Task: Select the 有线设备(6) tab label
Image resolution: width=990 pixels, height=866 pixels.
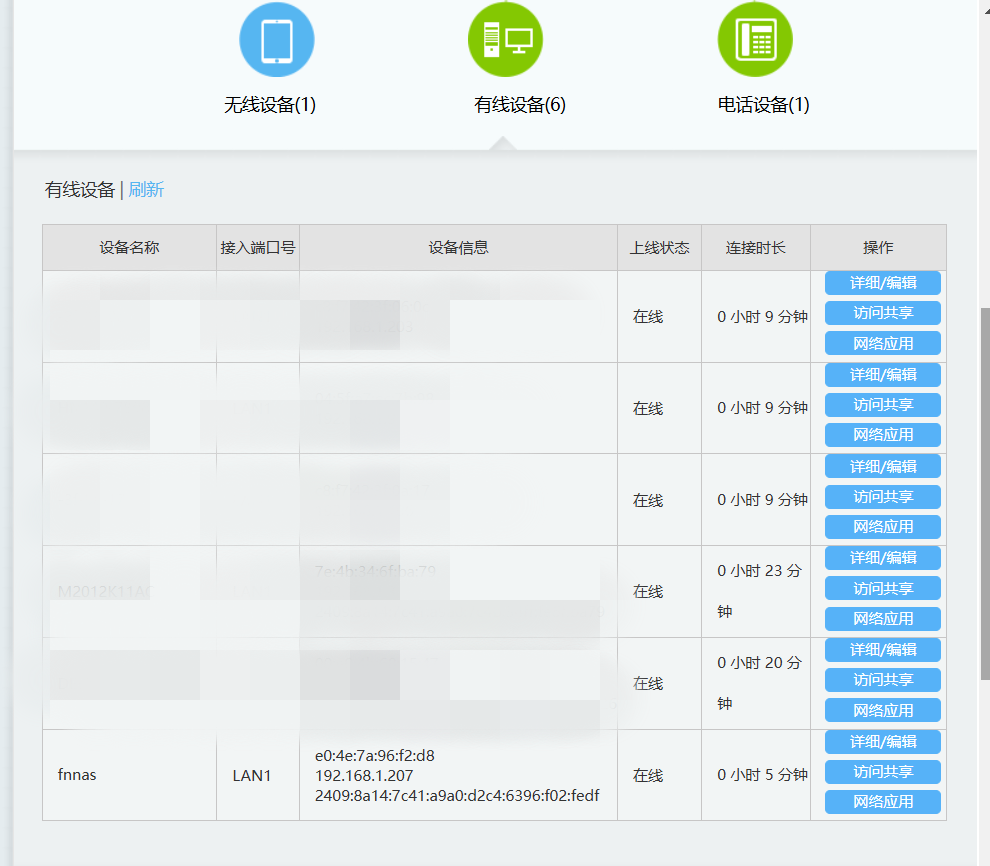Action: (x=520, y=105)
